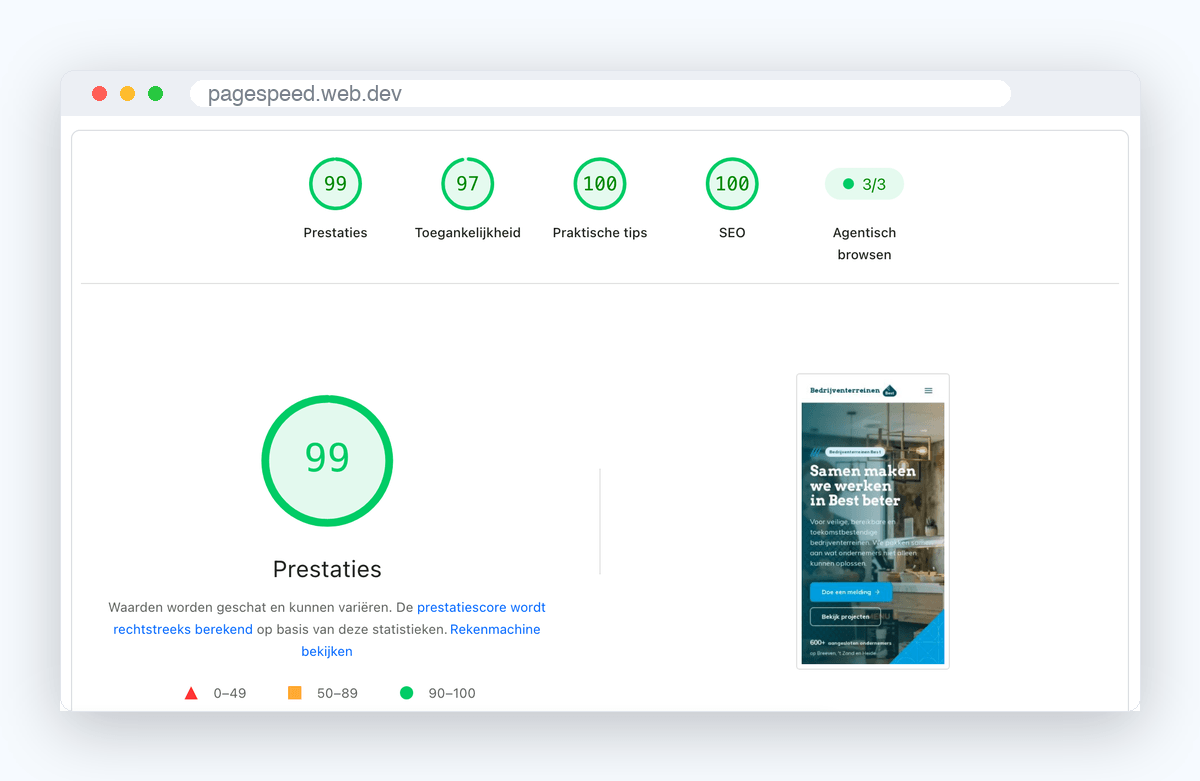Click the '50–89' legend text
The image size is (1200, 781).
tap(337, 693)
